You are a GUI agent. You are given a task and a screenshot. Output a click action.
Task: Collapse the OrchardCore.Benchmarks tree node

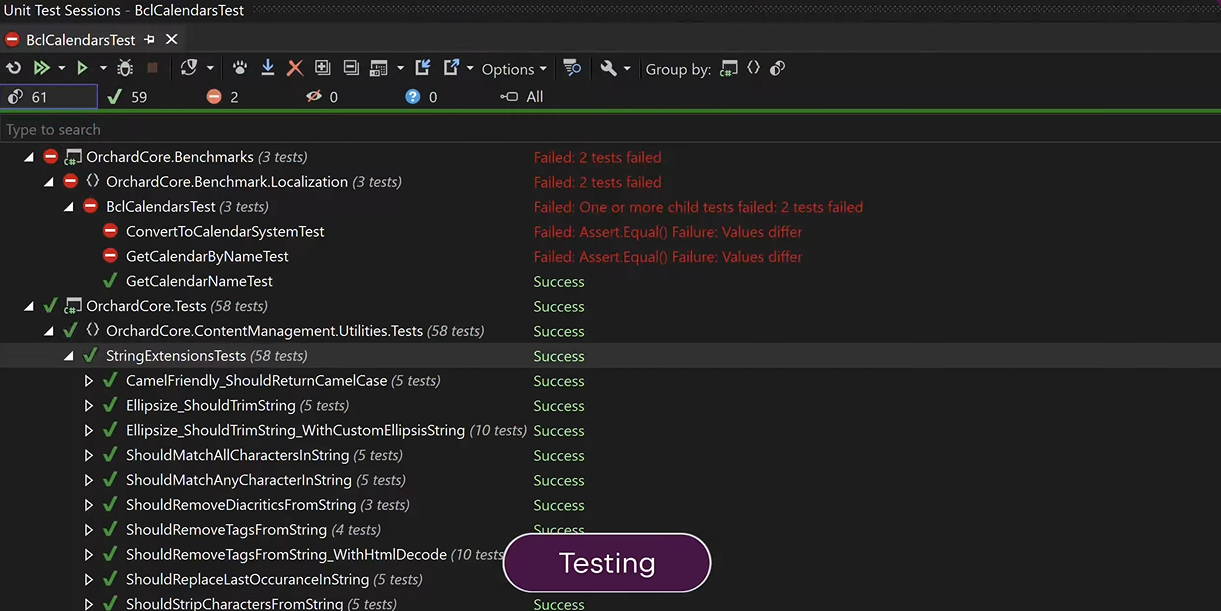pyautogui.click(x=28, y=157)
